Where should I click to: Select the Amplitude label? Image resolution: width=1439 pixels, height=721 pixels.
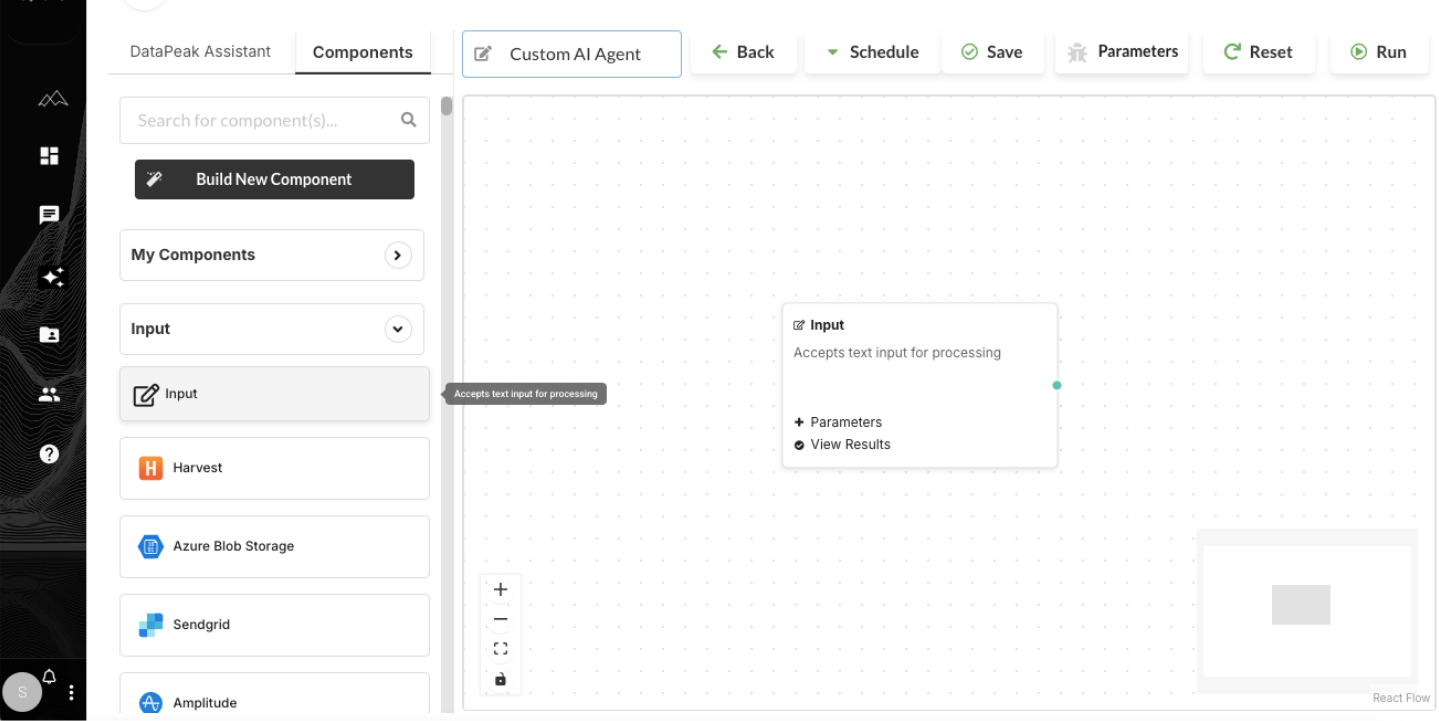tap(205, 703)
